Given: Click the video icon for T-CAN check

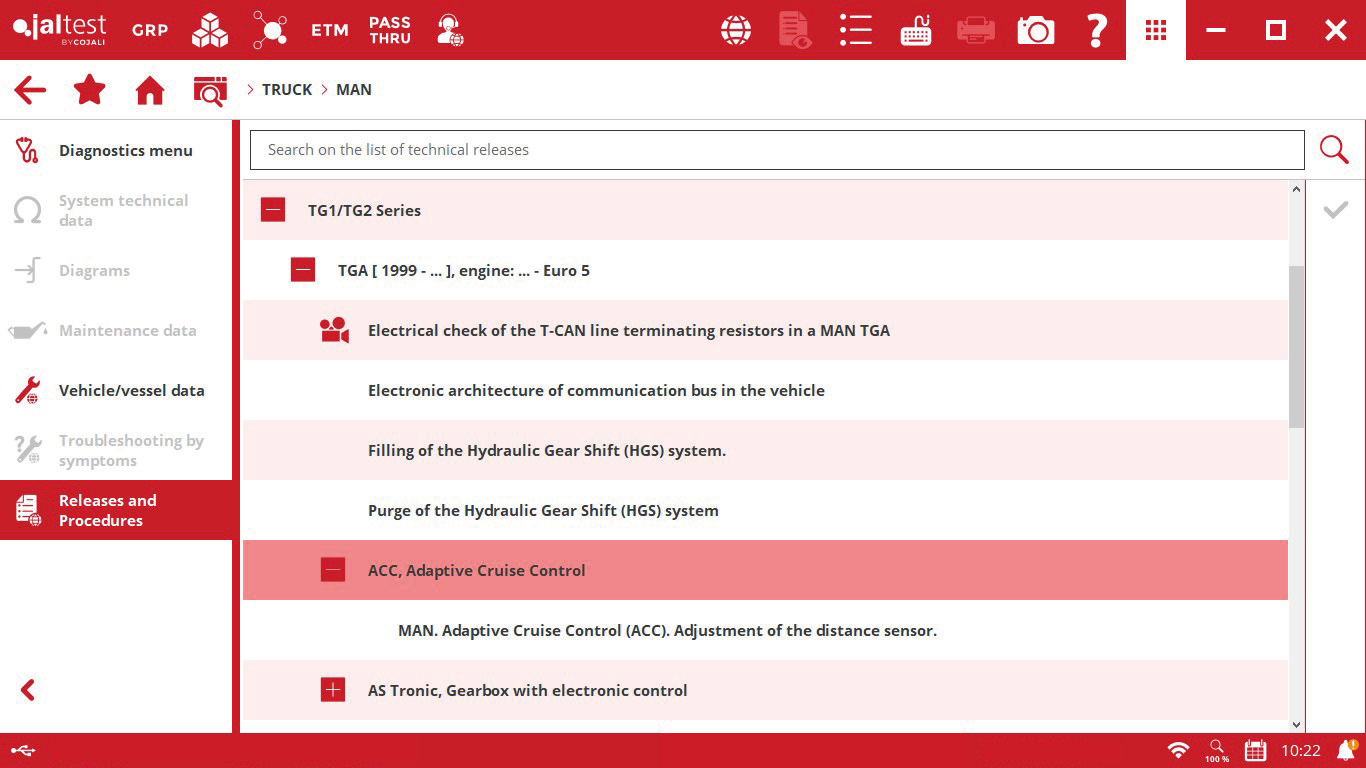Looking at the screenshot, I should pyautogui.click(x=334, y=330).
